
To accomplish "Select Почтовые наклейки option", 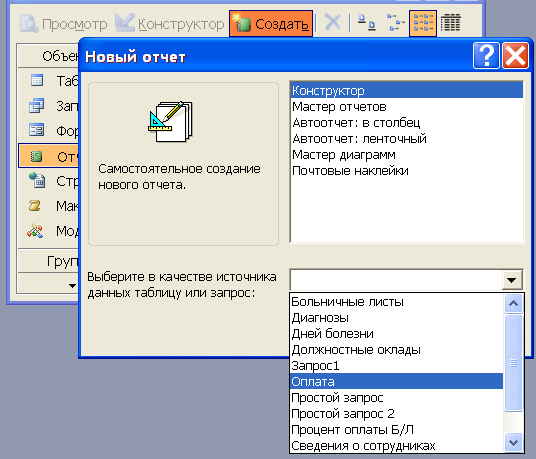I will pyautogui.click(x=407, y=171).
